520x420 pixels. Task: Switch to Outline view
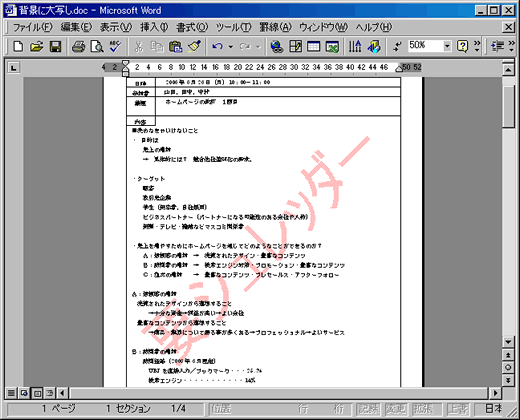[x=49, y=393]
